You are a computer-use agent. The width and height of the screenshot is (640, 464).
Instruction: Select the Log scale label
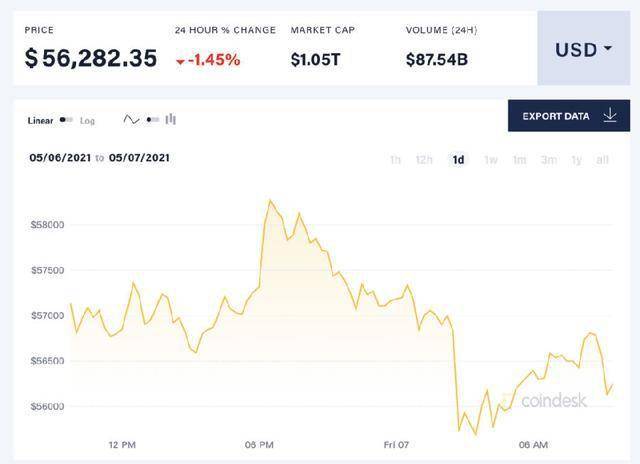tap(87, 121)
